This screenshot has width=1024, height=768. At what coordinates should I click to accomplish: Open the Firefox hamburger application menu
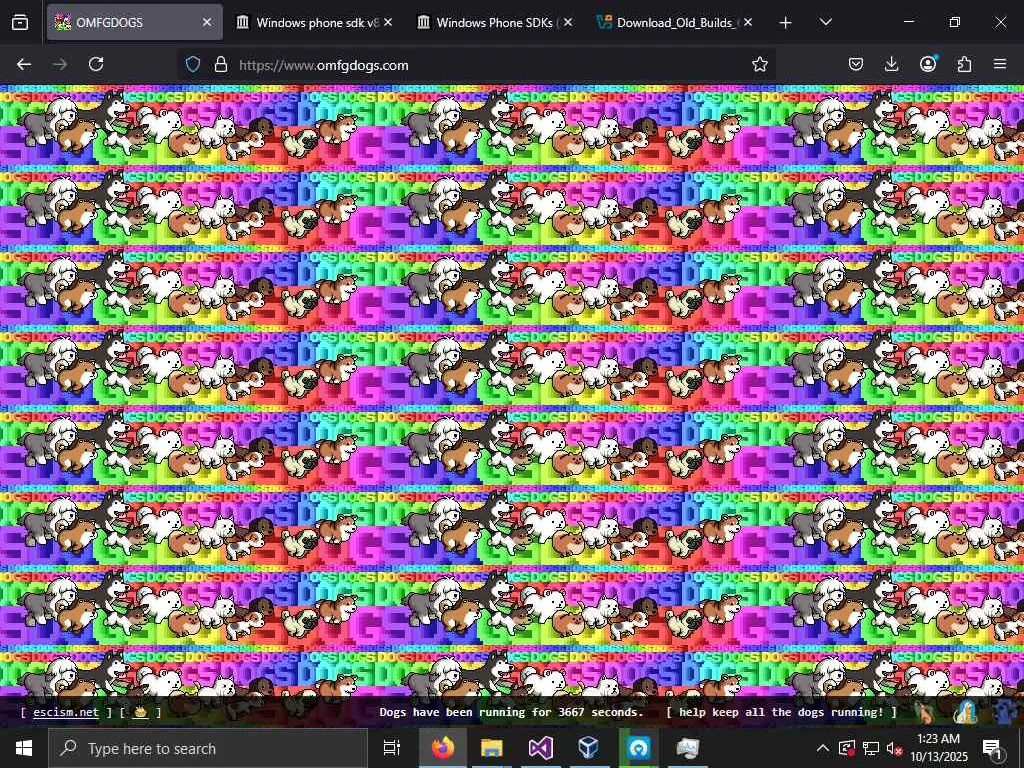pyautogui.click(x=1000, y=64)
